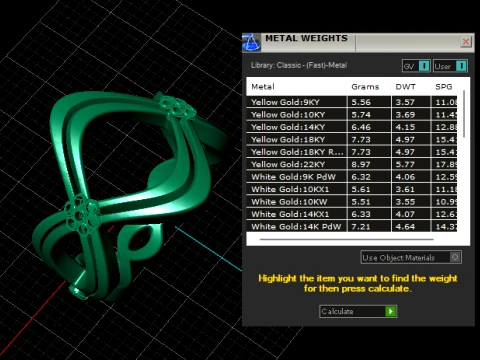The height and width of the screenshot is (360, 480).
Task: Click the green arrow on Calculate
Action: 390,311
